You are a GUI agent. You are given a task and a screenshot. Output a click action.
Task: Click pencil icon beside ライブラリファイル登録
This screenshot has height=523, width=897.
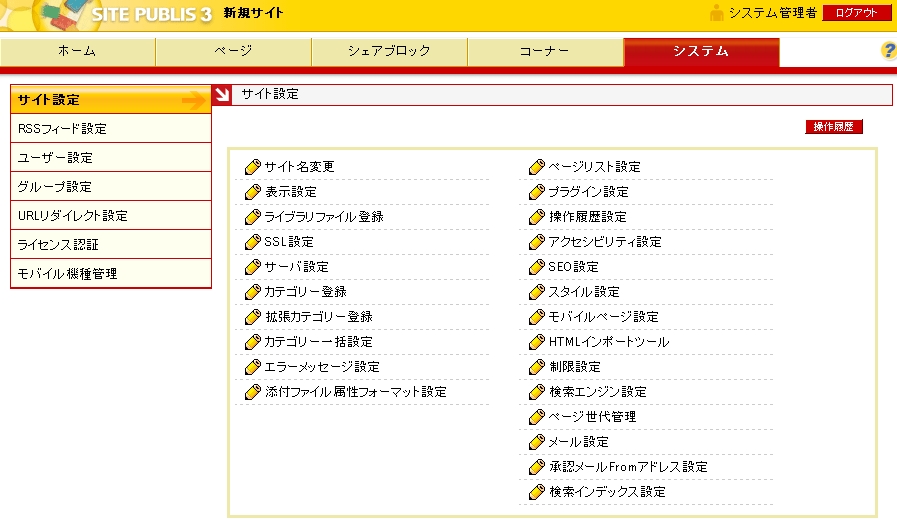pyautogui.click(x=253, y=217)
